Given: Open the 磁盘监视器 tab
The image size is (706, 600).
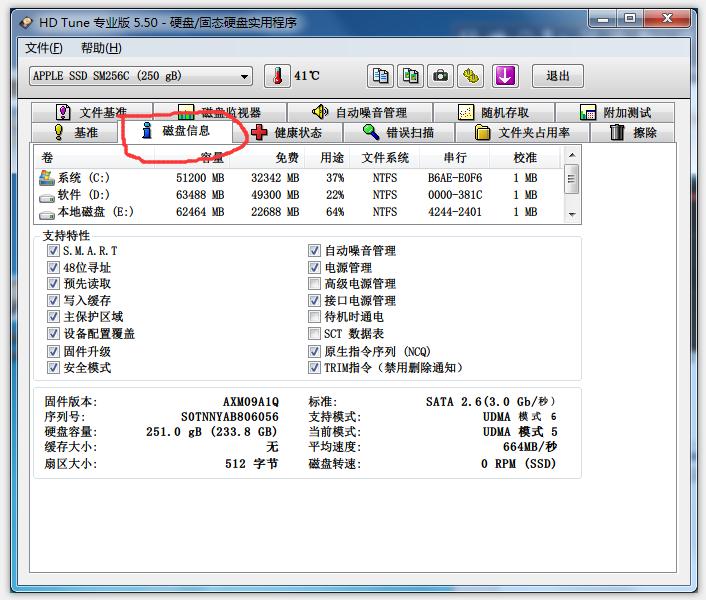Looking at the screenshot, I should (220, 112).
